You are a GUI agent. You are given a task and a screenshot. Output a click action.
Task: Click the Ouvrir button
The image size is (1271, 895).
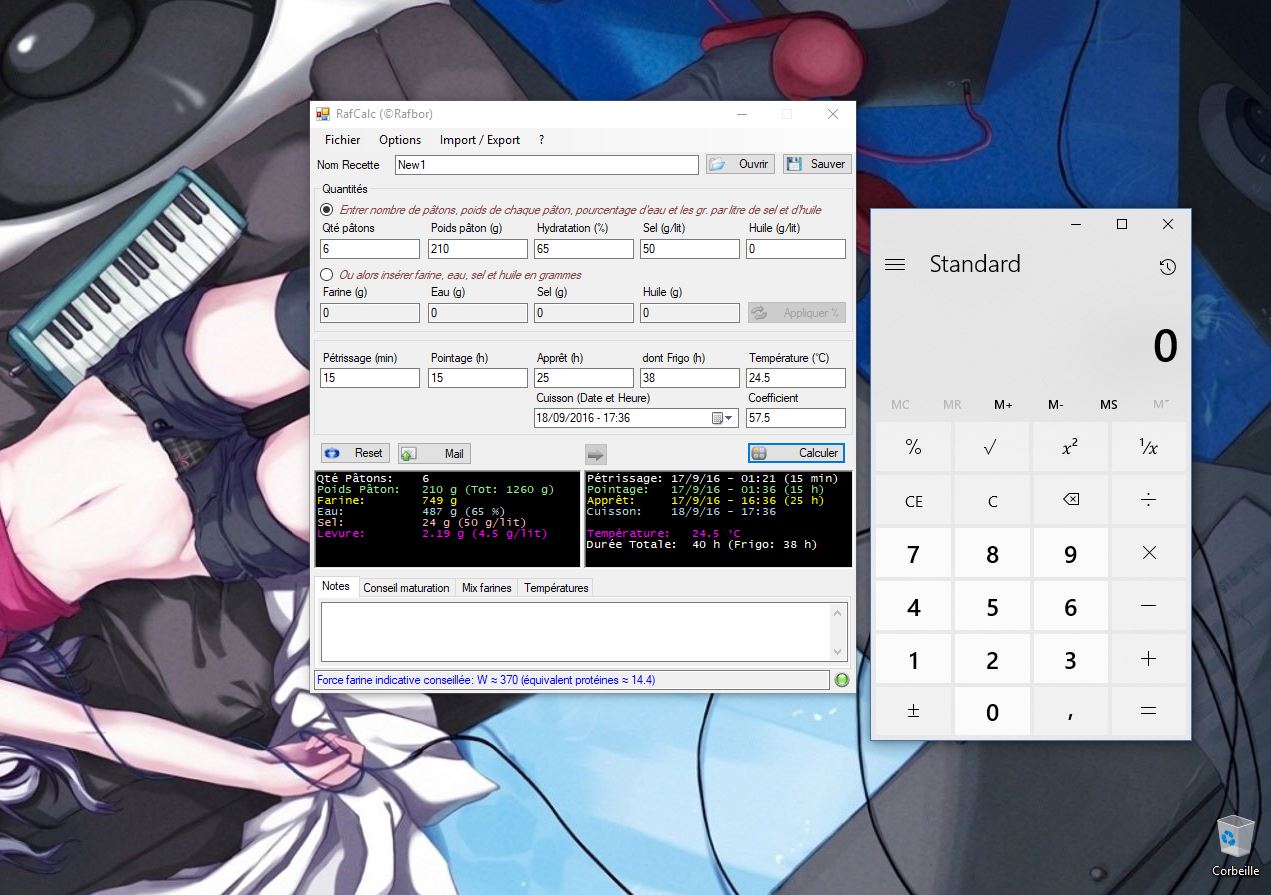click(x=740, y=164)
